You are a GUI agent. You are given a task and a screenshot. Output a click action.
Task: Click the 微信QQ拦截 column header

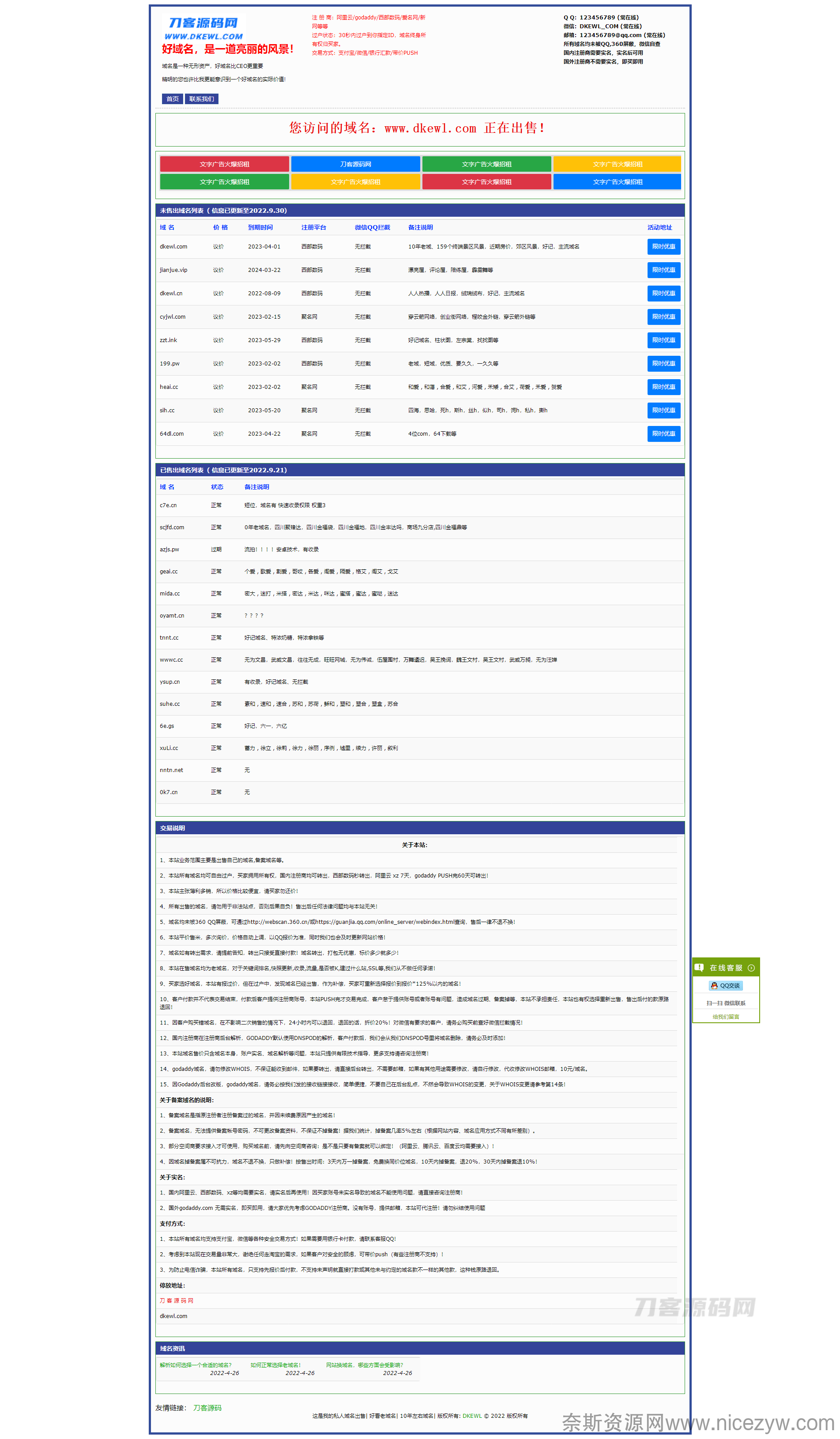(x=372, y=227)
